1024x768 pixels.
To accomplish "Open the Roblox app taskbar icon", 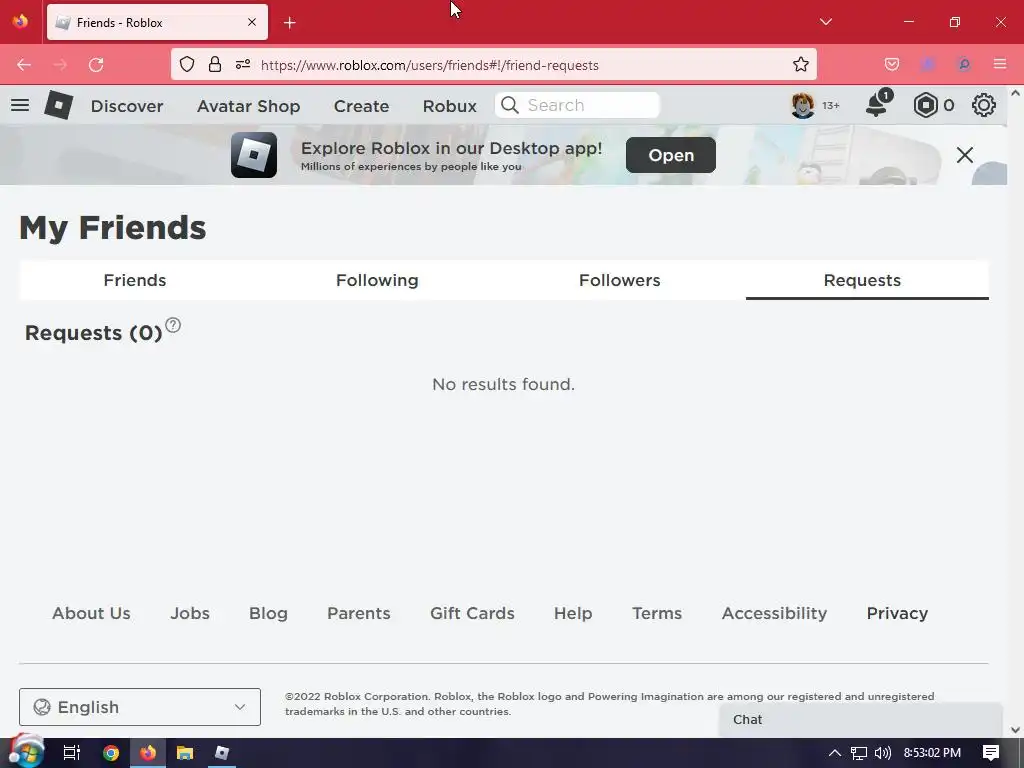I will (222, 753).
